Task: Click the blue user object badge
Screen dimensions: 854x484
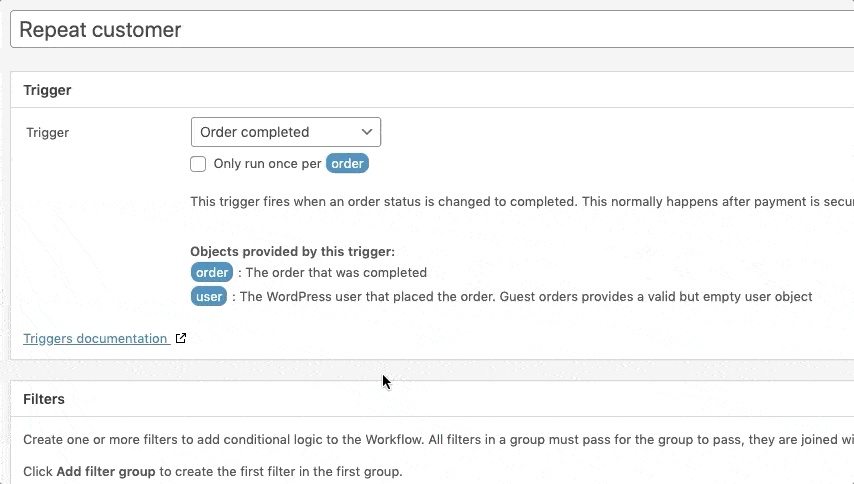Action: [209, 296]
